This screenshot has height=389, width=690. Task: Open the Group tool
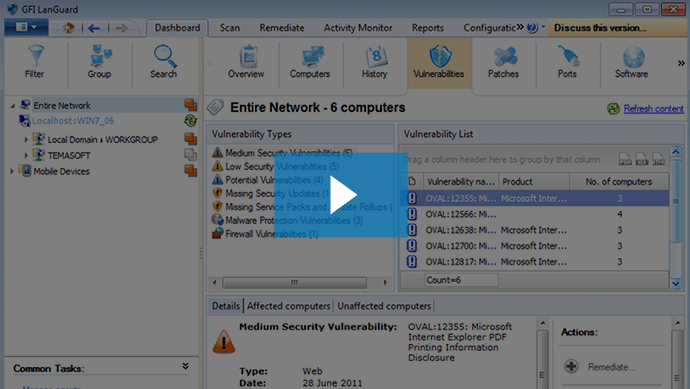99,62
